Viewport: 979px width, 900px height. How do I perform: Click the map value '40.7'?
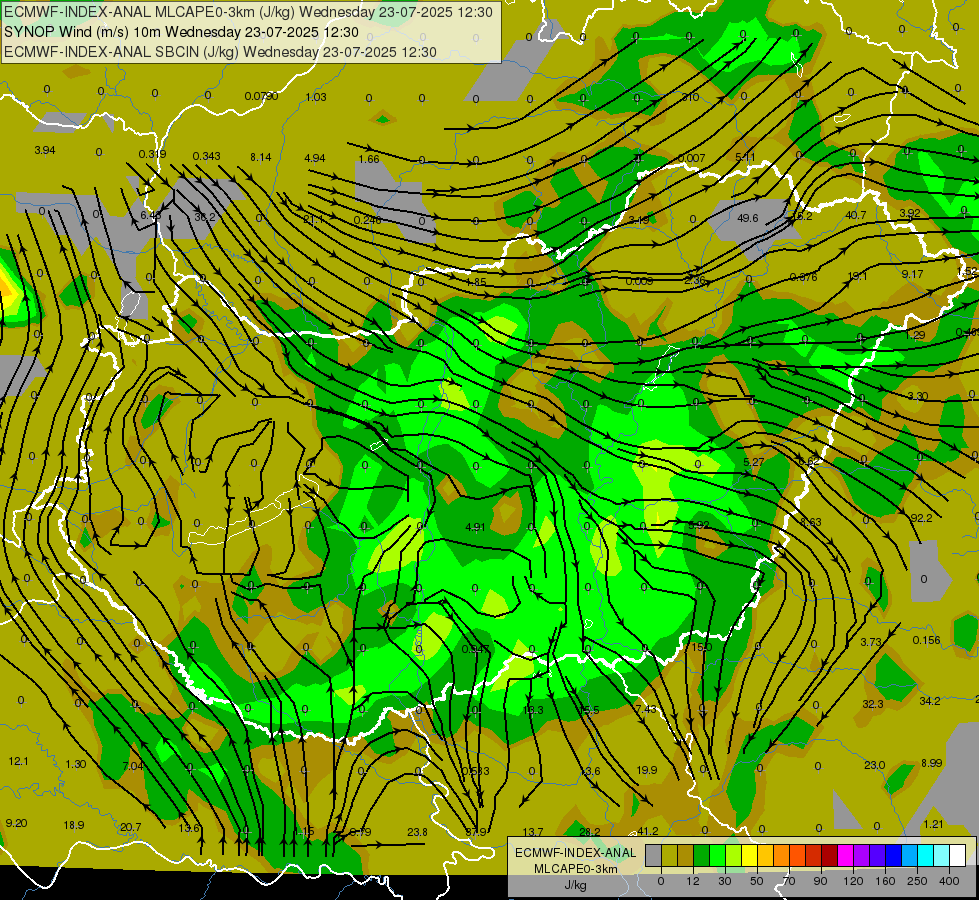pos(855,215)
